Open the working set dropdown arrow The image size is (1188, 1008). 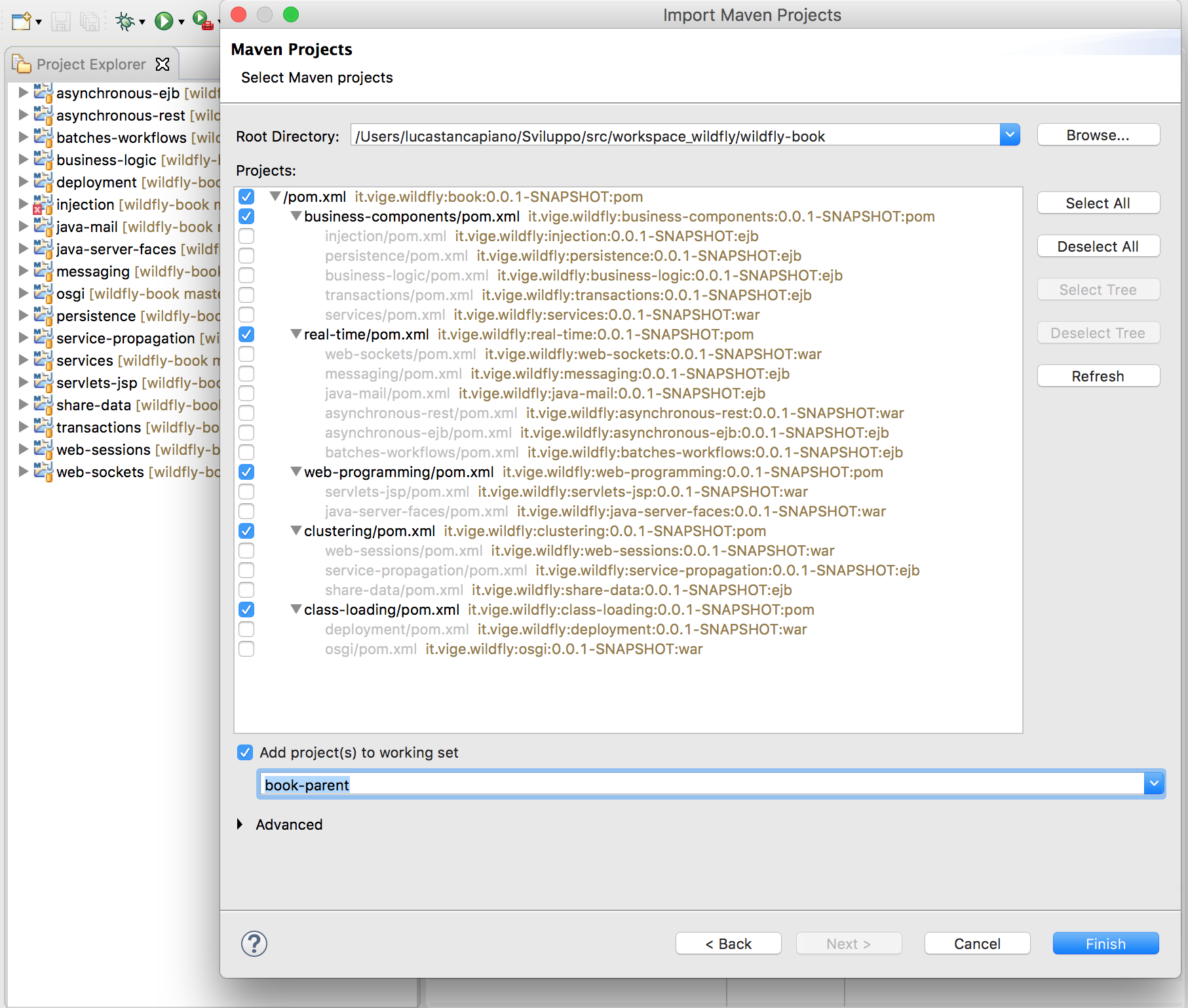1154,783
